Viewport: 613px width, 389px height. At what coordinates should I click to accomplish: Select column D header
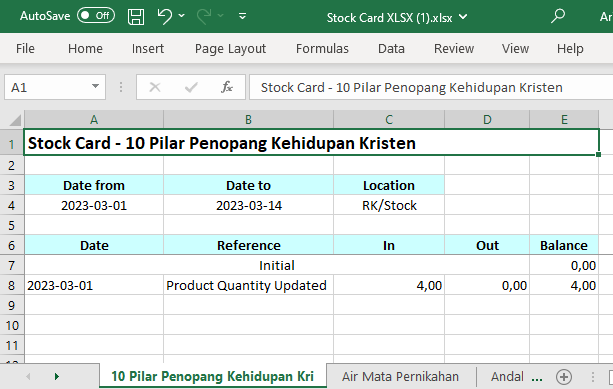click(x=487, y=120)
